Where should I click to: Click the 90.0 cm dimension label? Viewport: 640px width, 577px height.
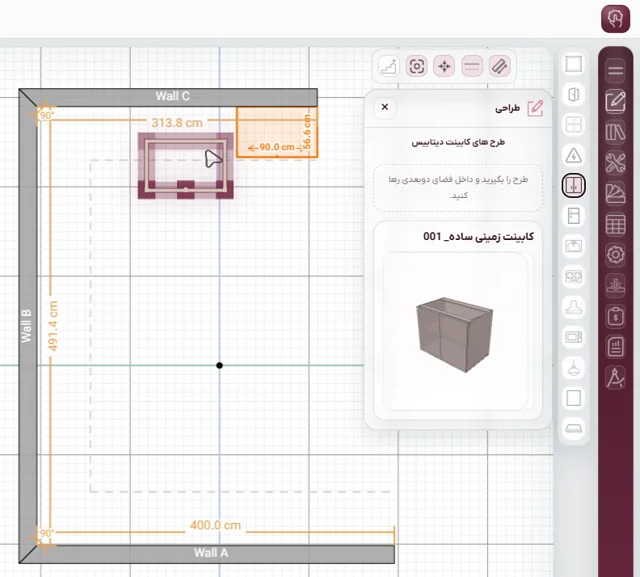(277, 147)
